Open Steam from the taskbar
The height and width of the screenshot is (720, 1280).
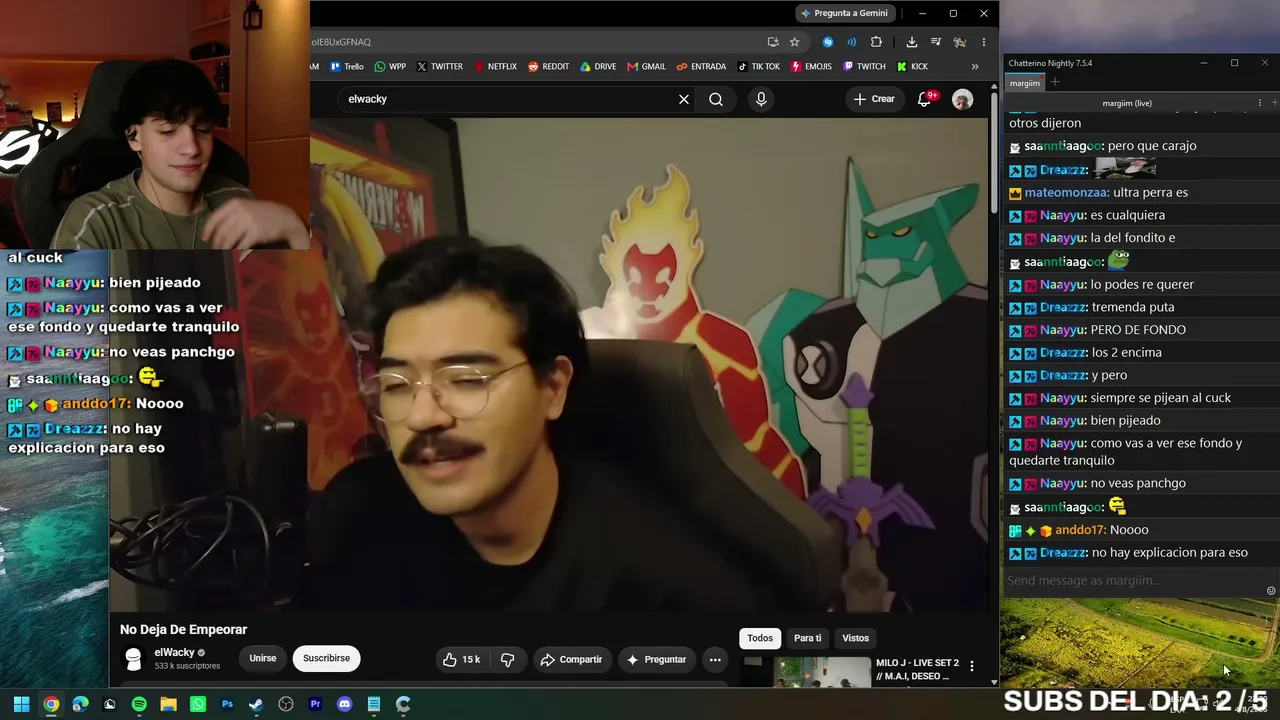tap(256, 704)
